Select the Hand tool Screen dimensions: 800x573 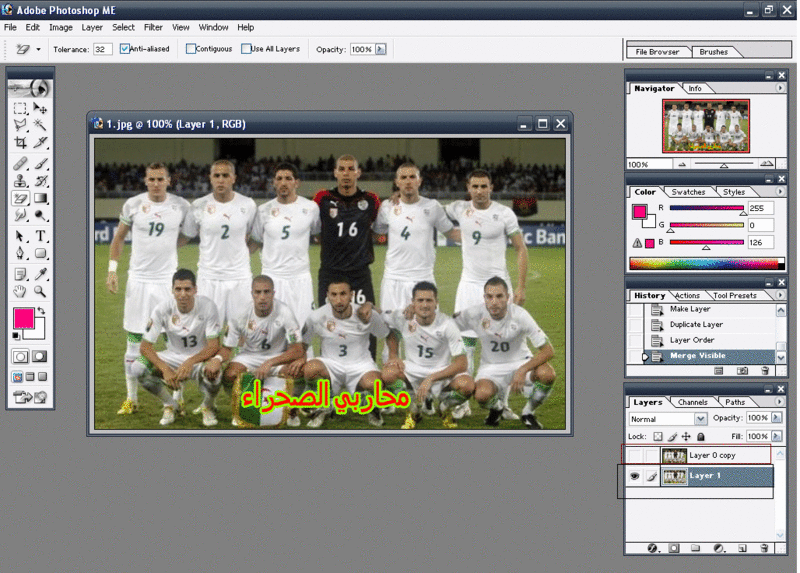point(20,291)
